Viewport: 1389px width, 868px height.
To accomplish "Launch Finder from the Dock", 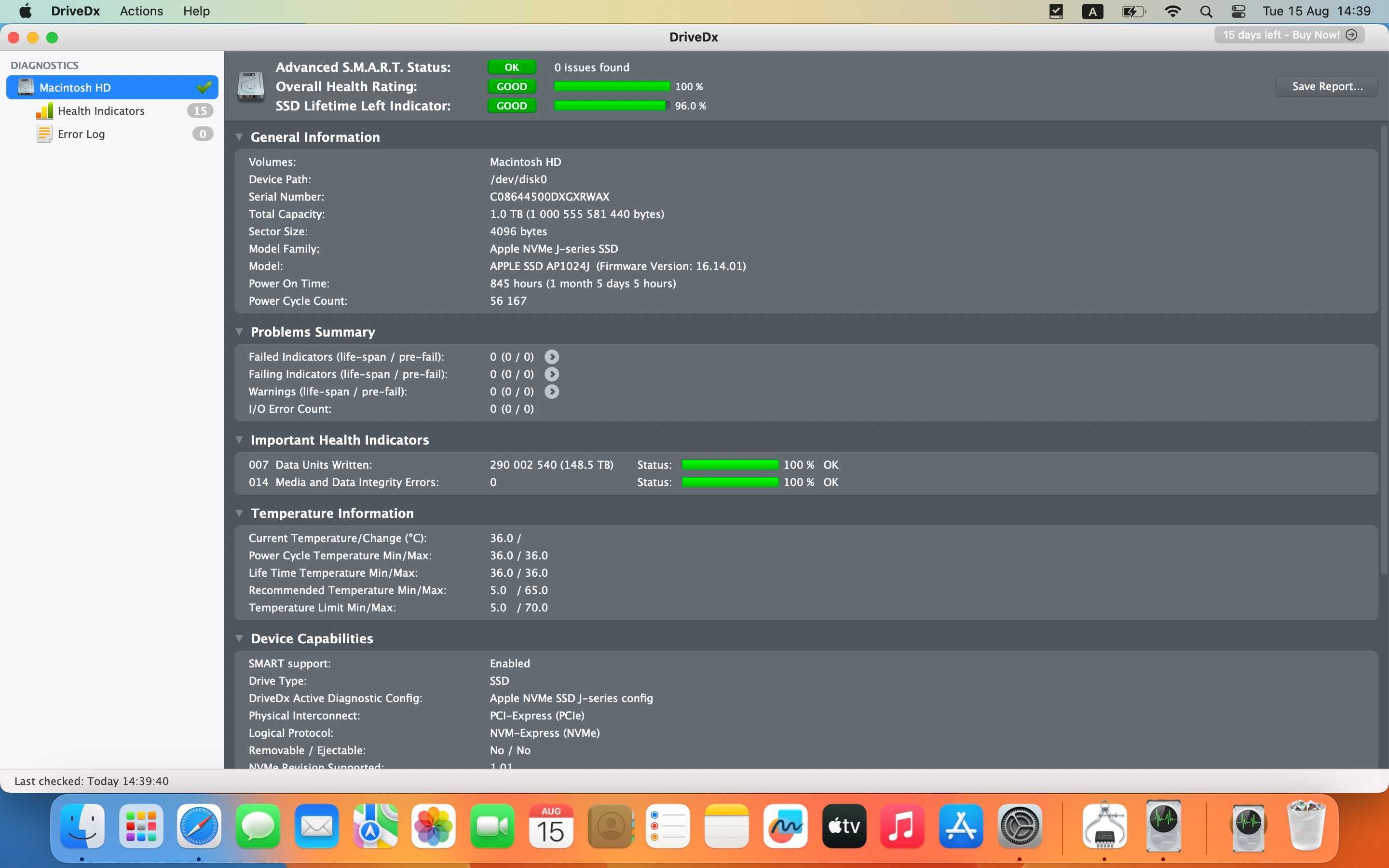I will click(x=82, y=826).
